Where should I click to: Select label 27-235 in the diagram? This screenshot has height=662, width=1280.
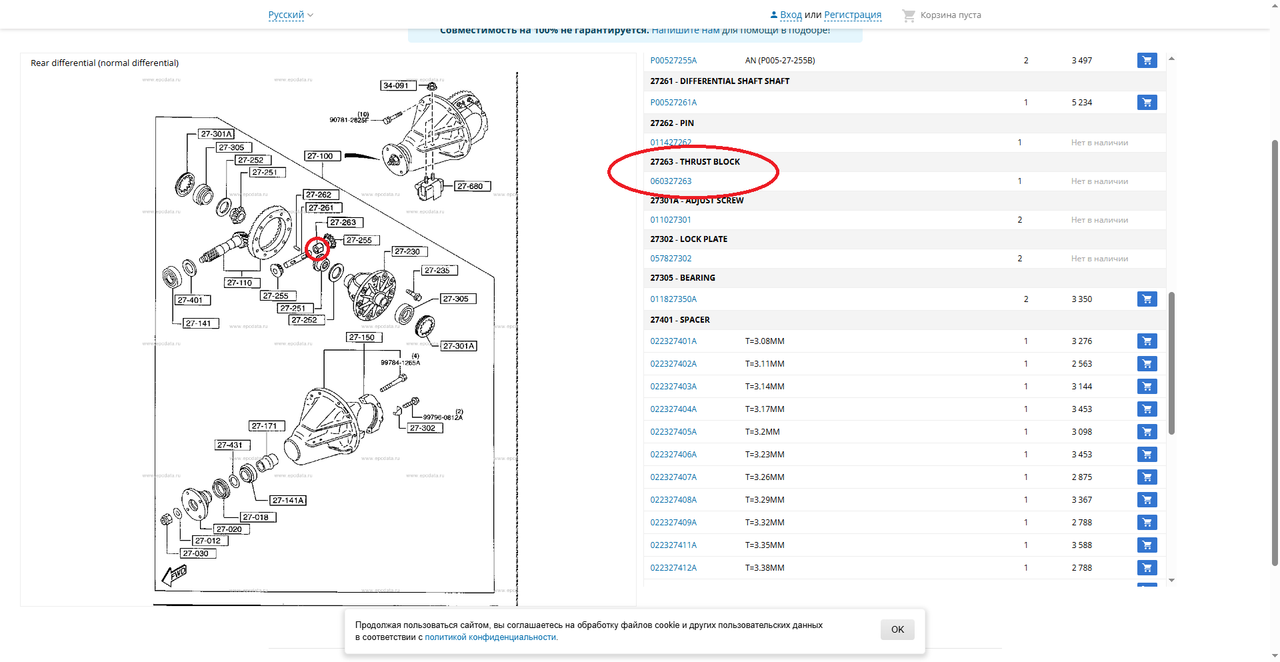[438, 270]
